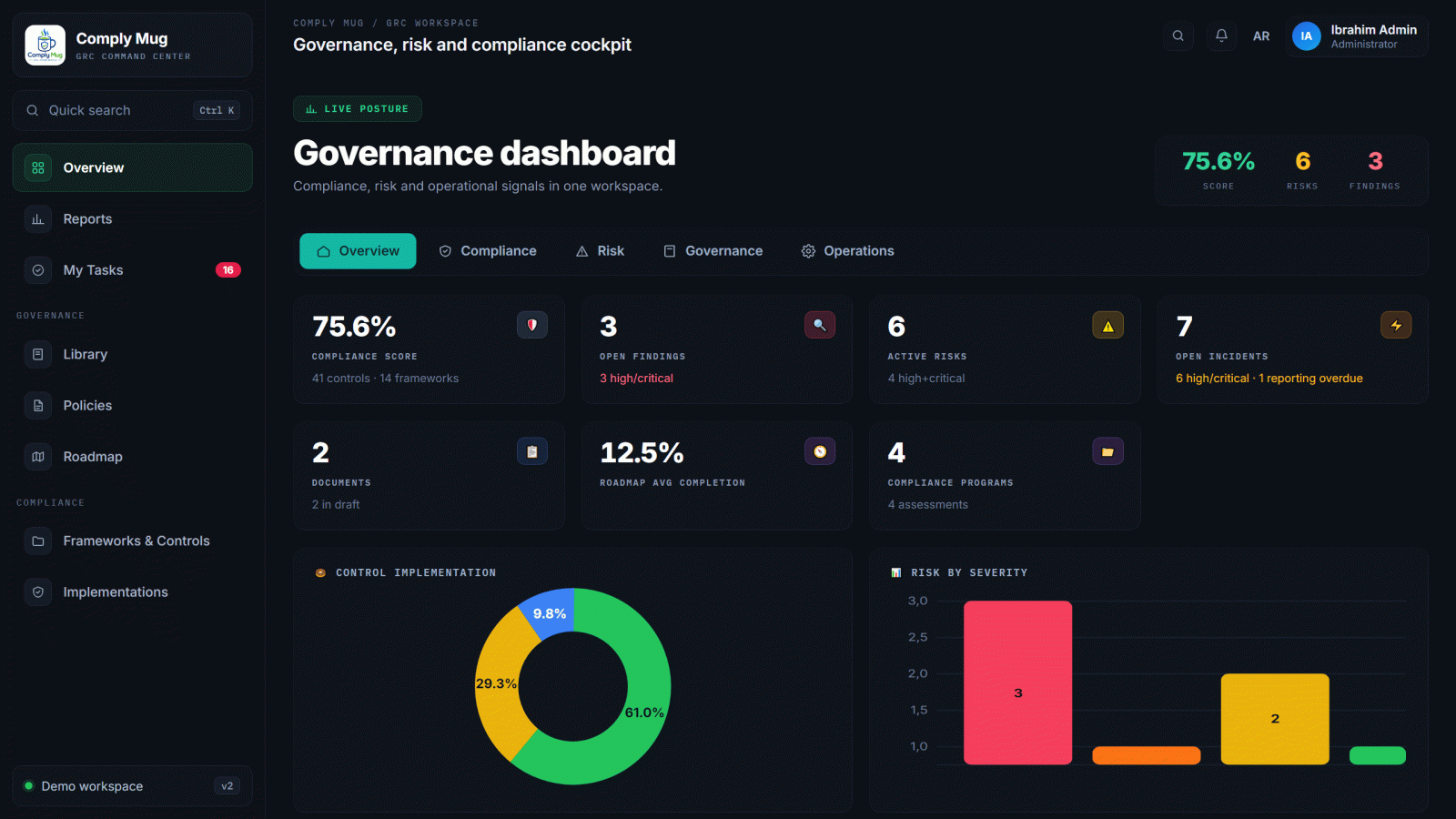Click the magnifier icon on Open Findings card
Screen dimensions: 1456x819
coord(820,325)
